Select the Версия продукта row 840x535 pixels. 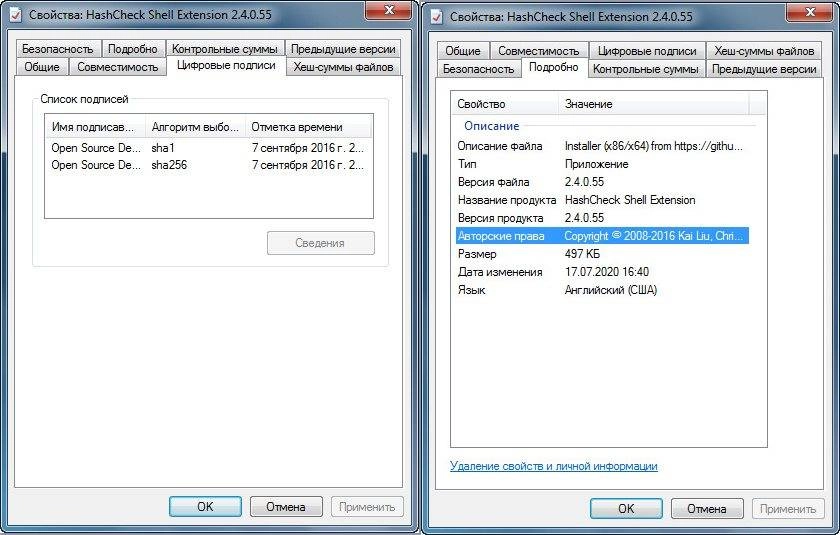pos(602,218)
